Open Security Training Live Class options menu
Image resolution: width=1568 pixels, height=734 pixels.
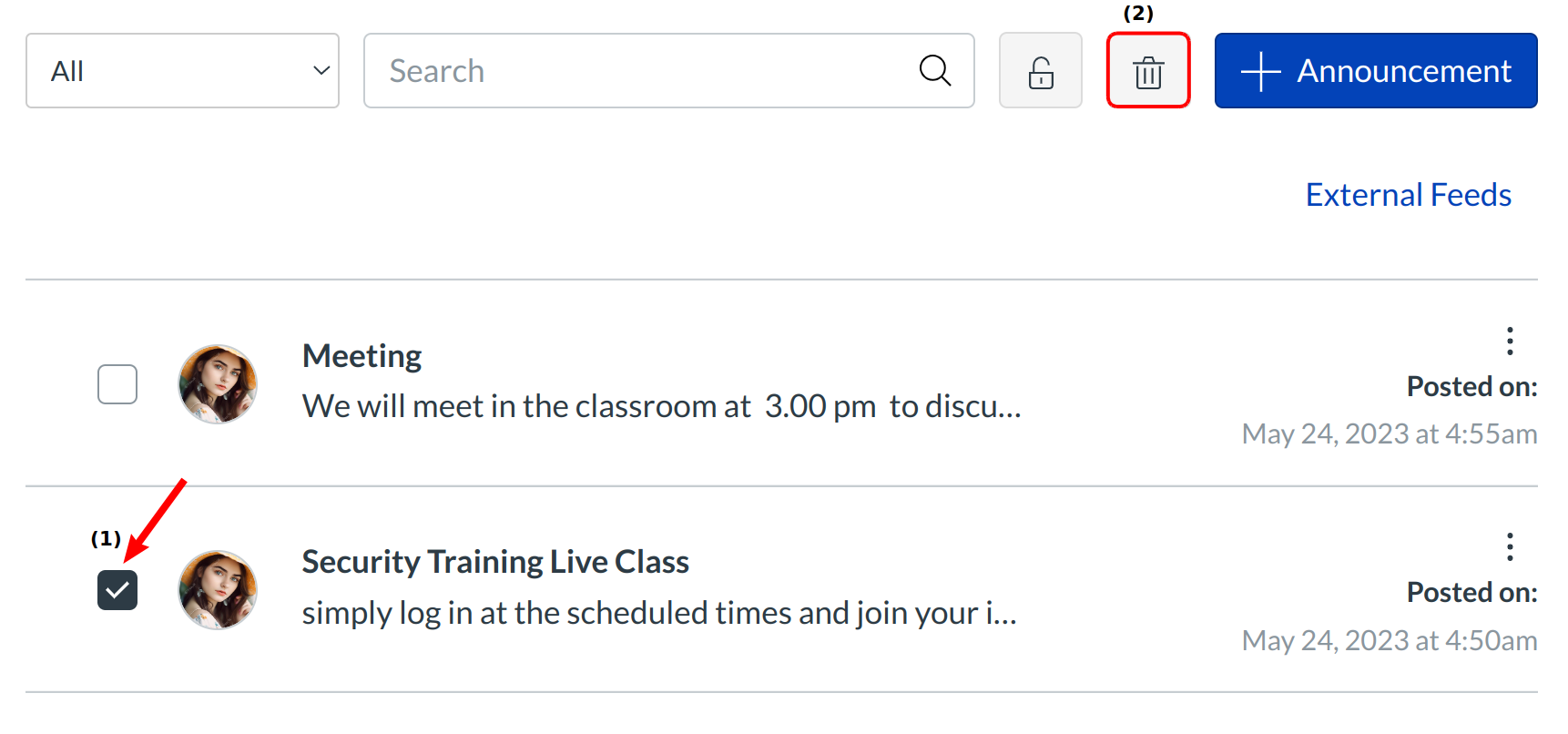click(1510, 546)
